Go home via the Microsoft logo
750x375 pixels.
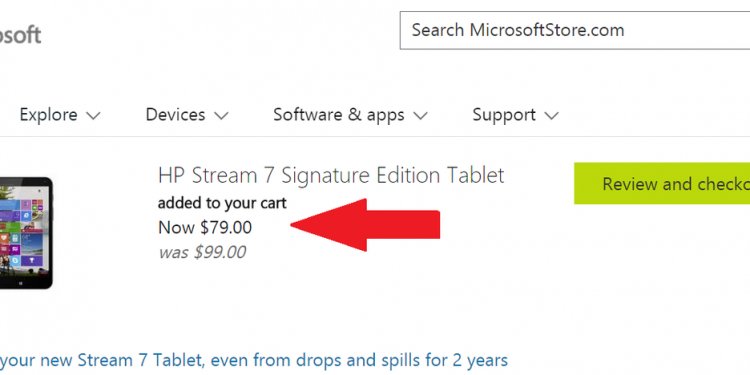(x=20, y=35)
